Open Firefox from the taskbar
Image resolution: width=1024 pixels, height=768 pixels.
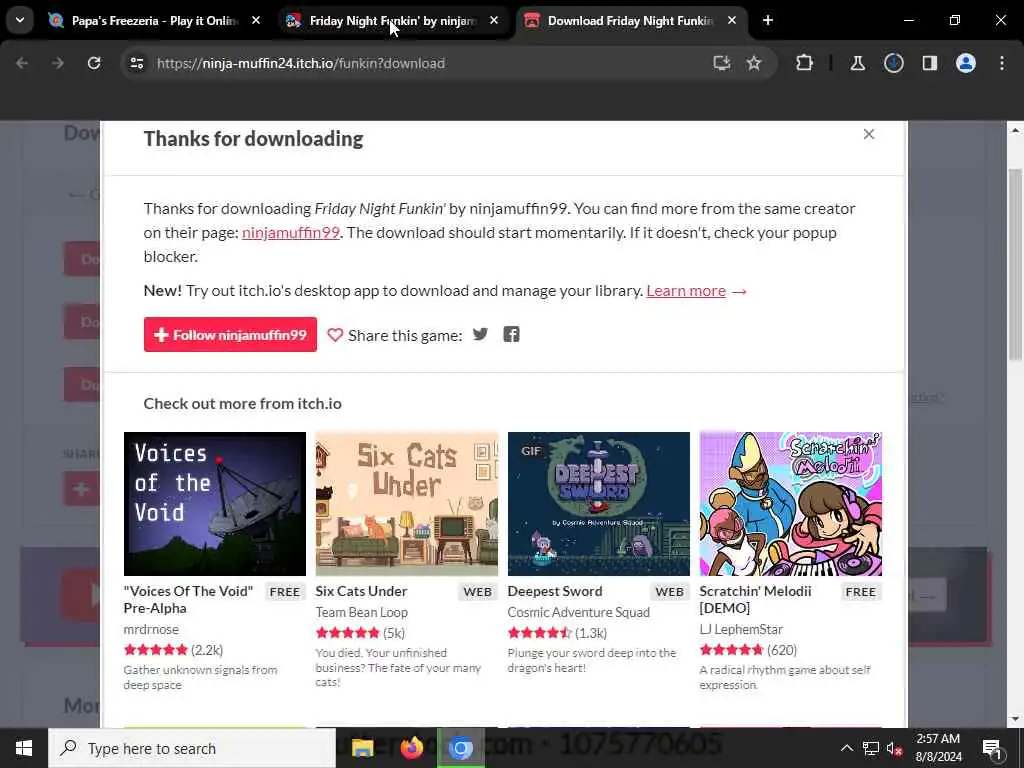(411, 748)
